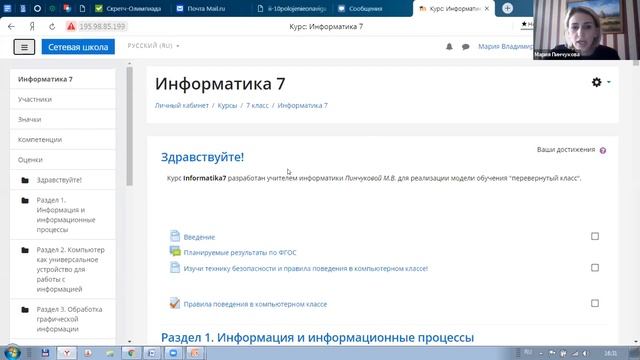
Task: Click the Мария Пичукова webcam thumbnail
Action: point(586,30)
